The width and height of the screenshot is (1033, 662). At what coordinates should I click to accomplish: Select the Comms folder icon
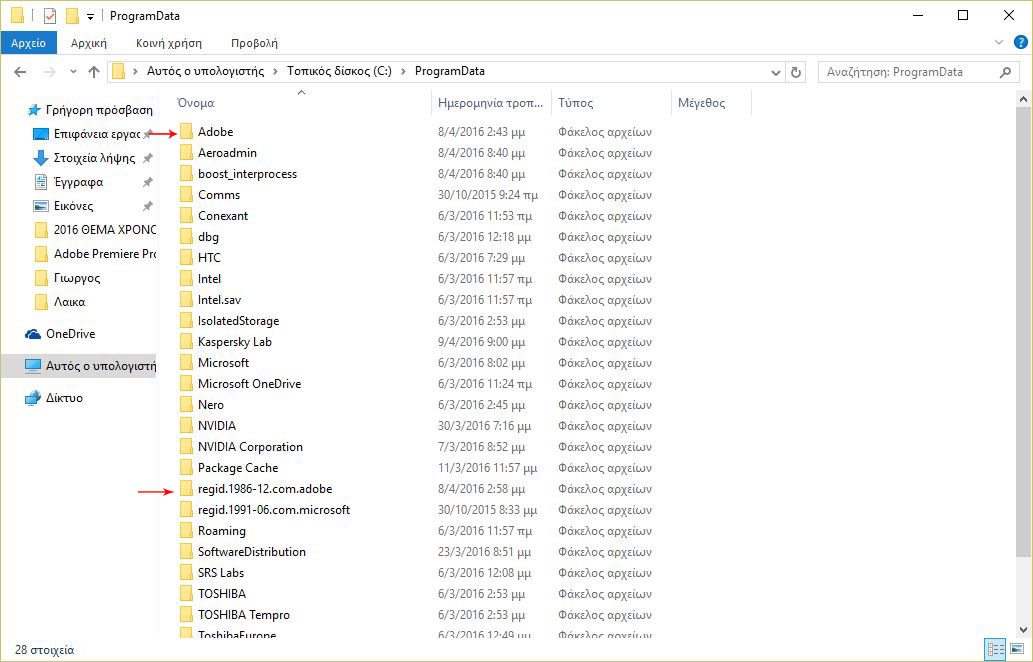[x=186, y=195]
